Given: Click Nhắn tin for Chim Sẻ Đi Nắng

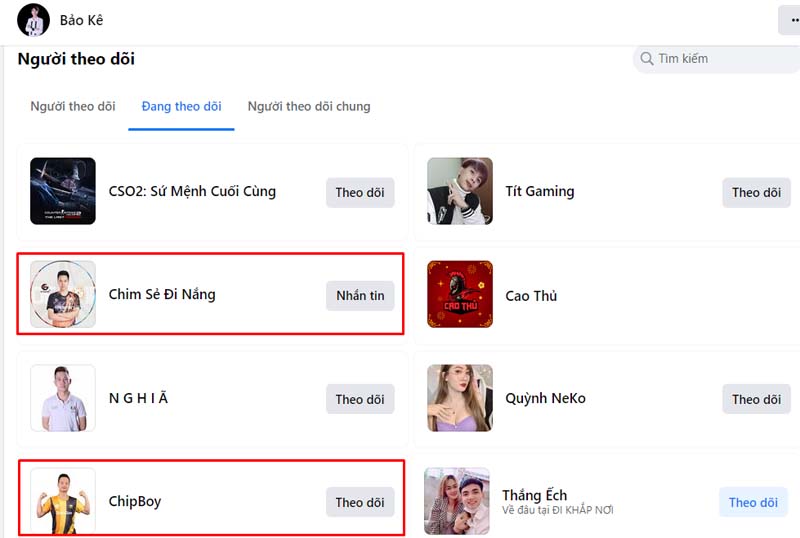Looking at the screenshot, I should pos(360,296).
